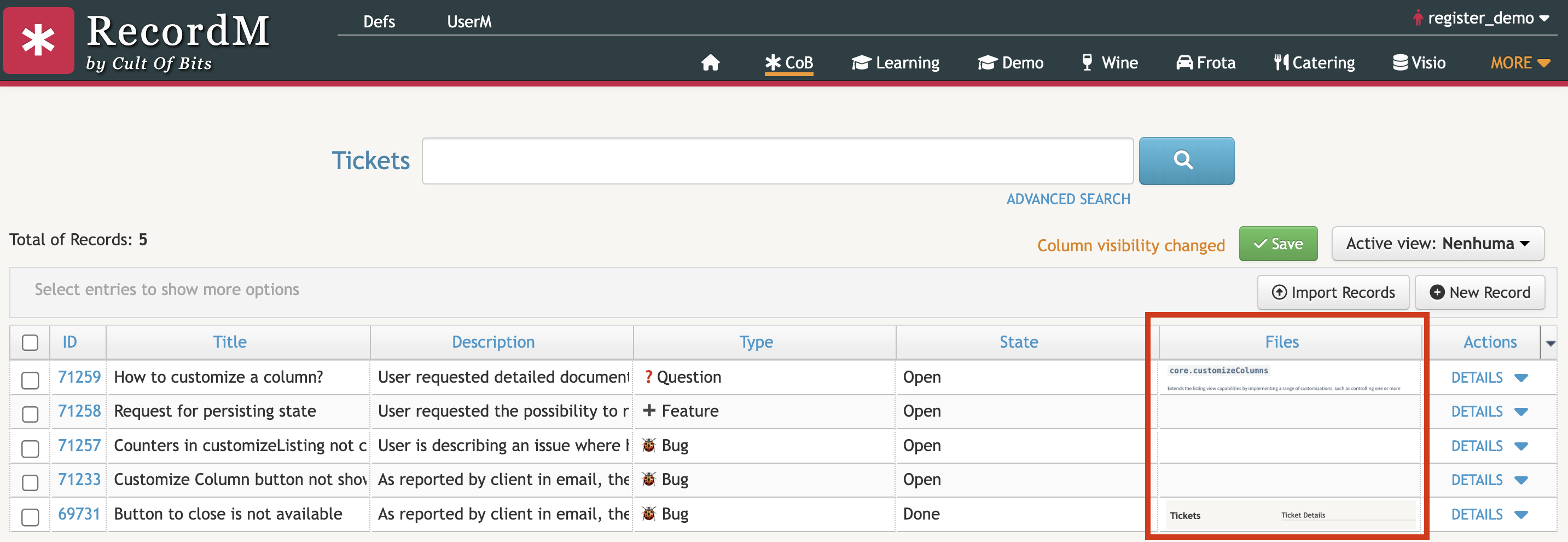Open the Learning graduation cap menu
The image size is (1568, 542).
[895, 63]
